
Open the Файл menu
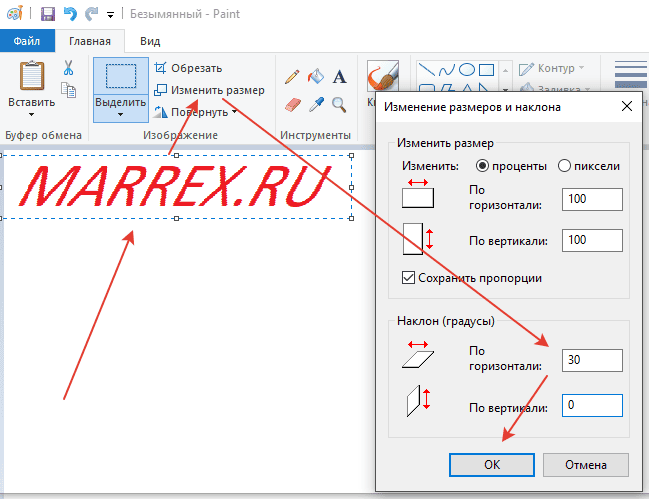coord(27,41)
